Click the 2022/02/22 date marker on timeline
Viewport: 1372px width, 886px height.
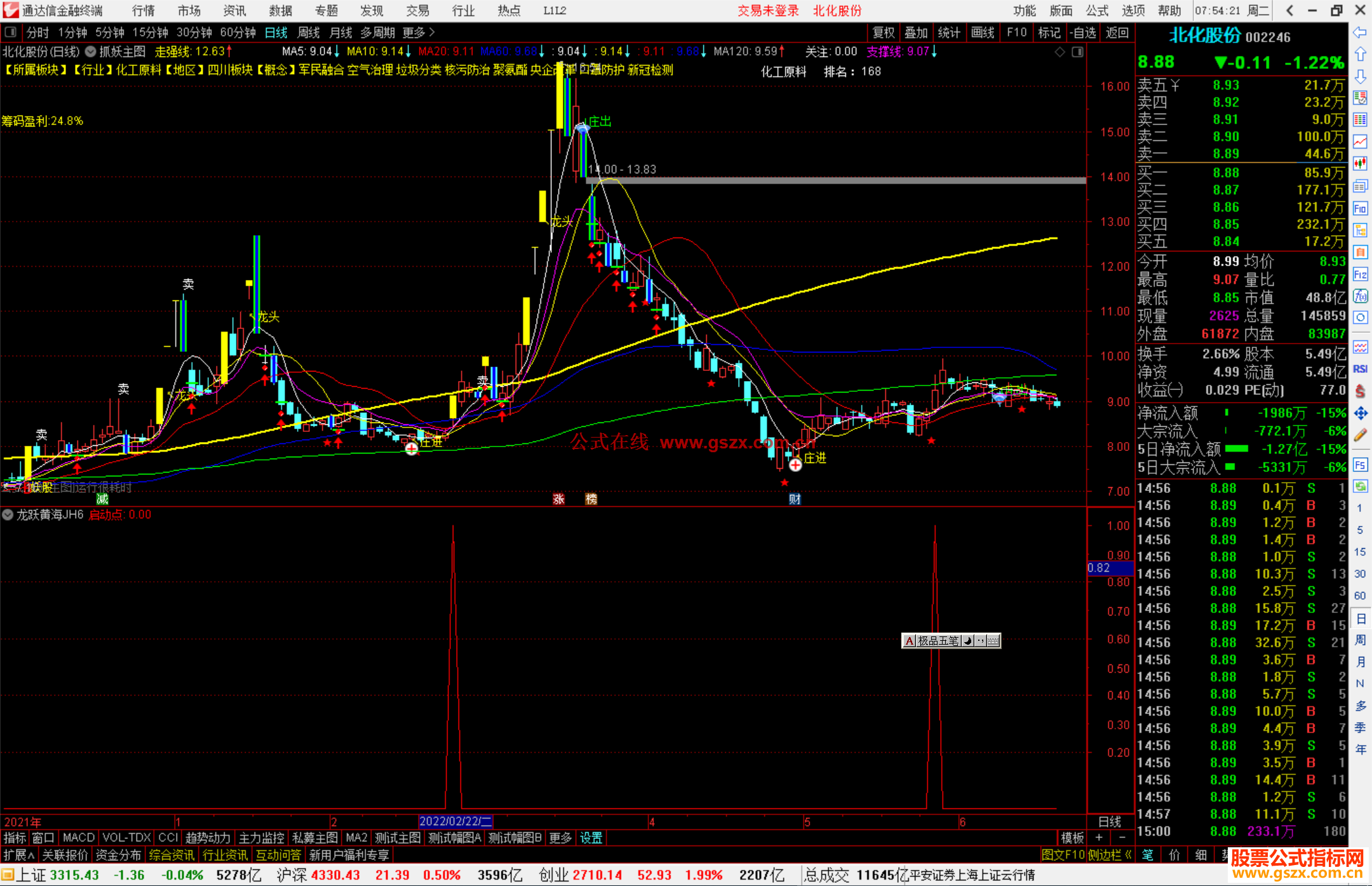(455, 821)
